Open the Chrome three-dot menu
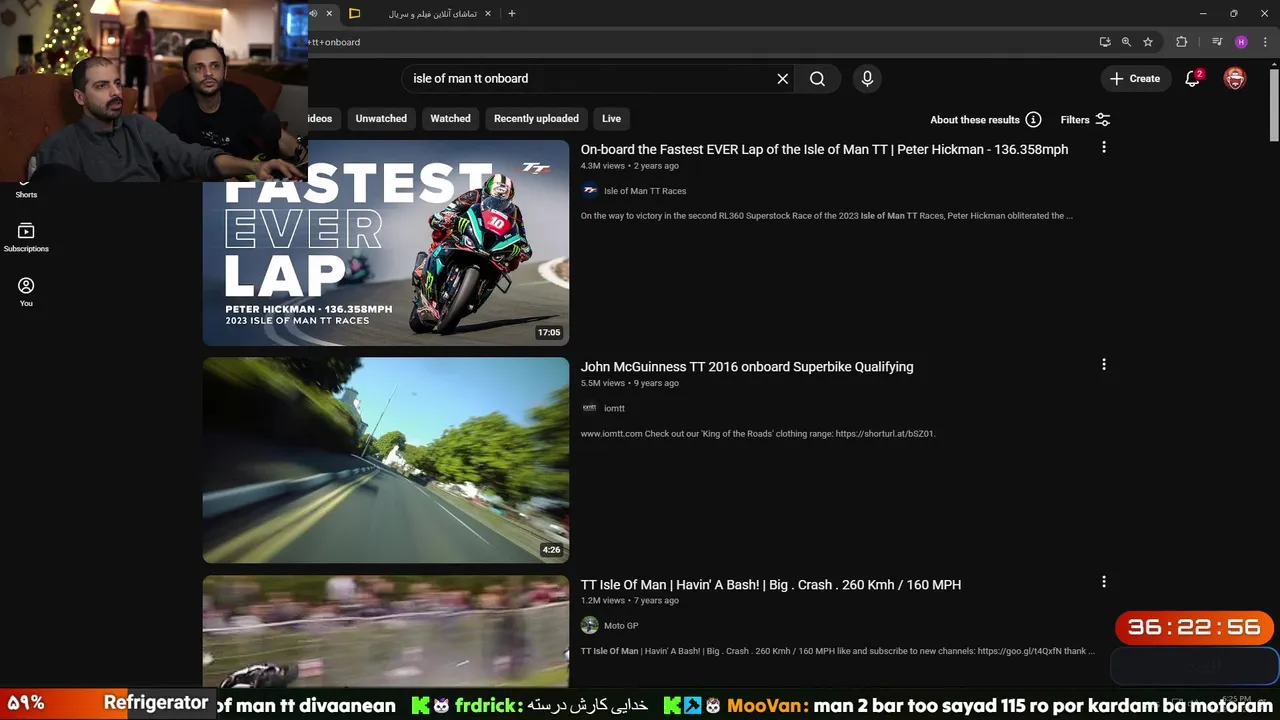Screen dimensions: 1280x720 point(1265,42)
